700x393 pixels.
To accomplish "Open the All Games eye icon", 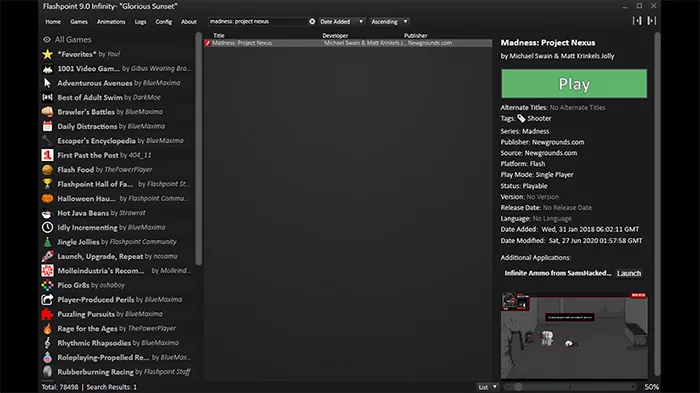I will pos(47,39).
